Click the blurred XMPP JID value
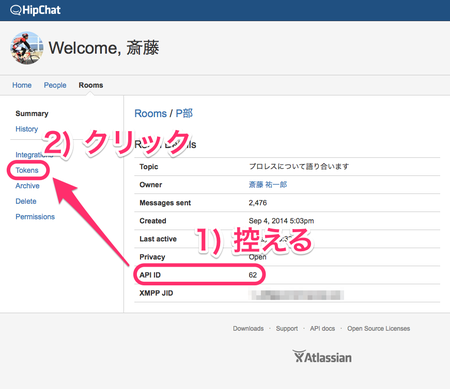 (296, 295)
